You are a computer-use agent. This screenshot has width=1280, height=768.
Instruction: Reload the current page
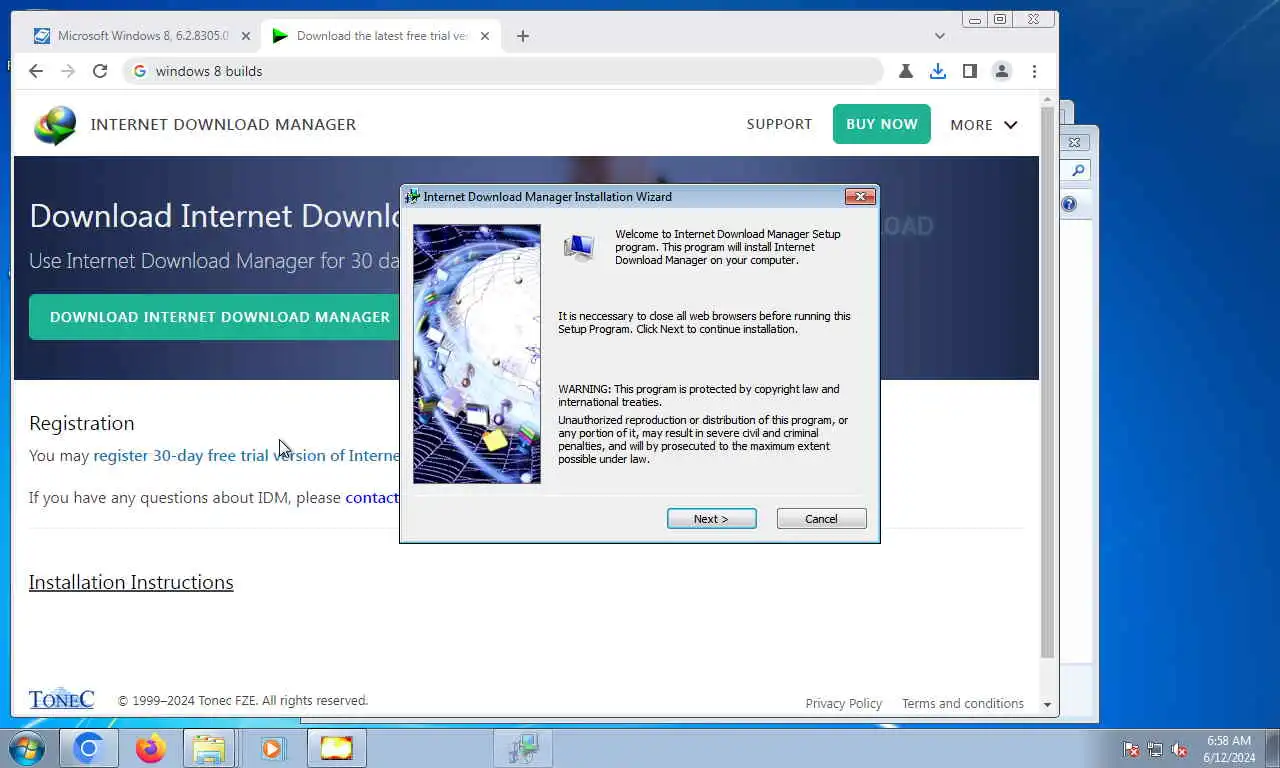(100, 71)
